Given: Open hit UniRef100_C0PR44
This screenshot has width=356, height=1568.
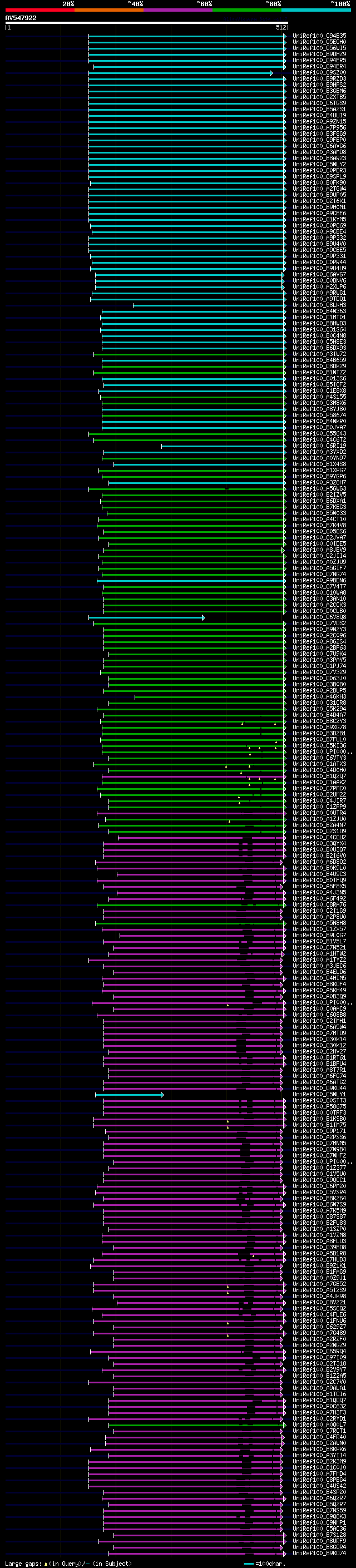Looking at the screenshot, I should tap(319, 263).
